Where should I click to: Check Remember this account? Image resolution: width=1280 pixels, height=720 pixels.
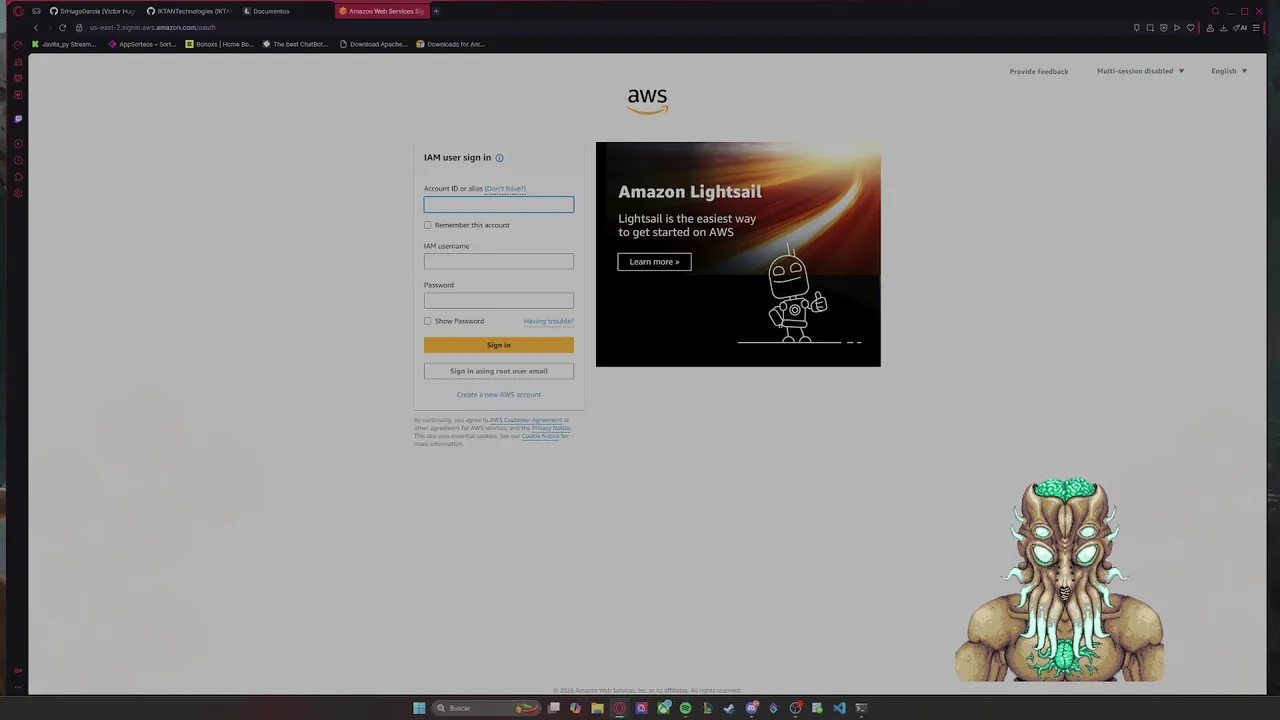(428, 225)
